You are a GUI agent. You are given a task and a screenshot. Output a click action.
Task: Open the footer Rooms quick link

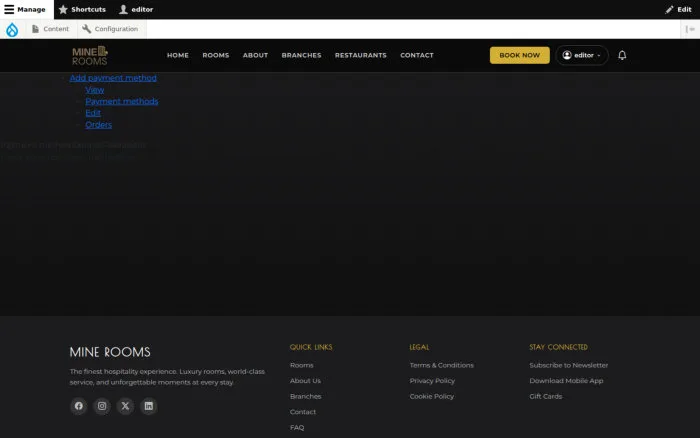tap(302, 365)
